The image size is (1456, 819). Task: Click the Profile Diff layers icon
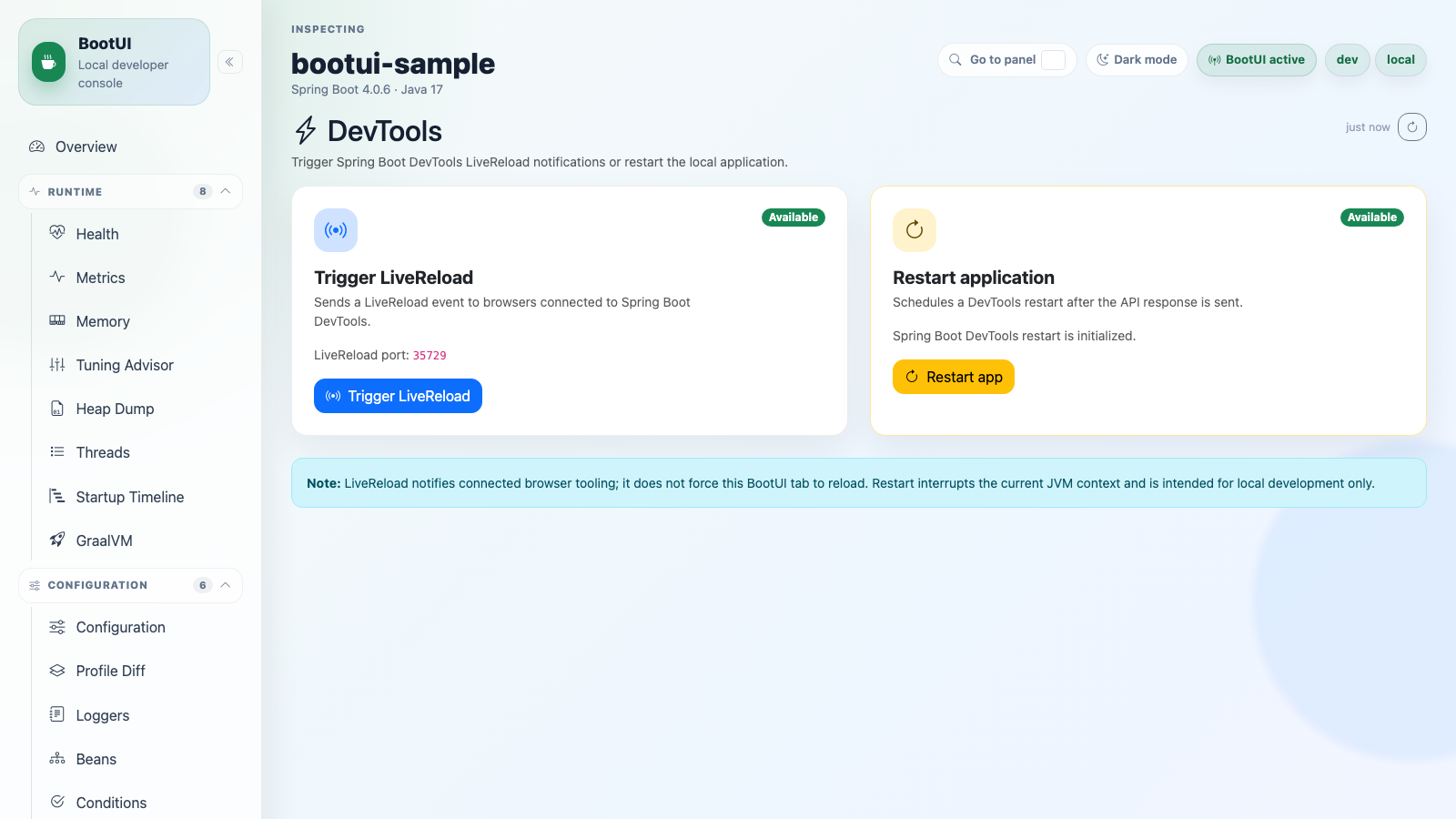pyautogui.click(x=57, y=671)
